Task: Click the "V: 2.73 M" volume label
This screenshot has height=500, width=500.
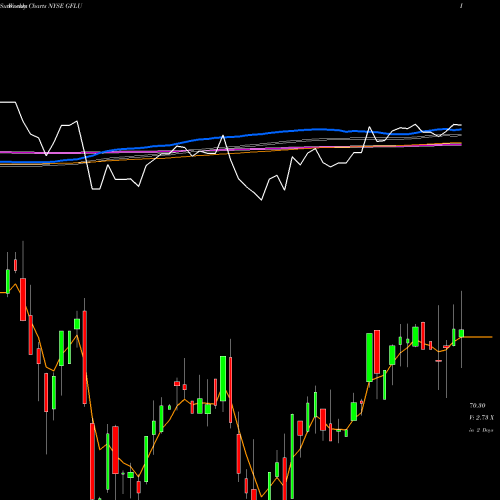Action: [x=481, y=418]
